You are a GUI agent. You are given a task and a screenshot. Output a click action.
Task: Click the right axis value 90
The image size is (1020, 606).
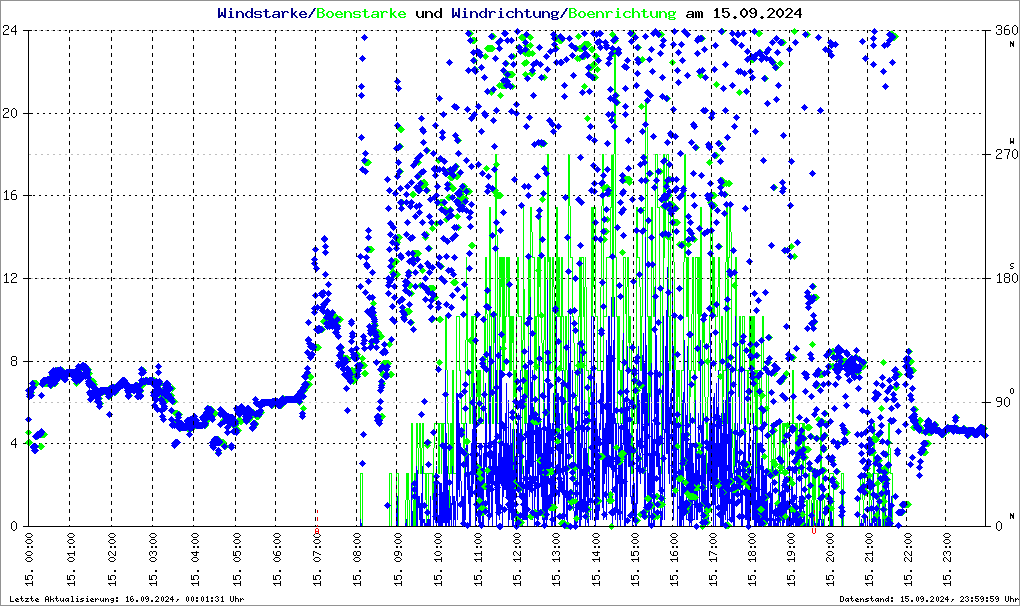click(x=1002, y=402)
